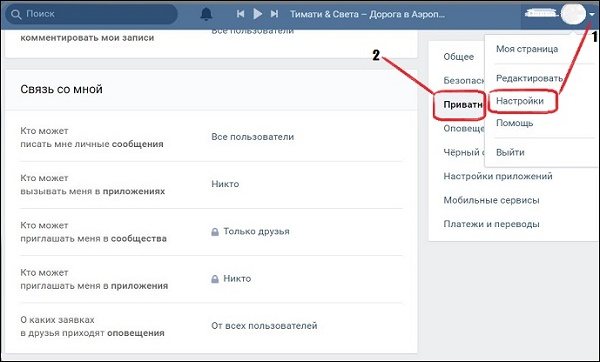Open Настройки from profile menu

520,101
